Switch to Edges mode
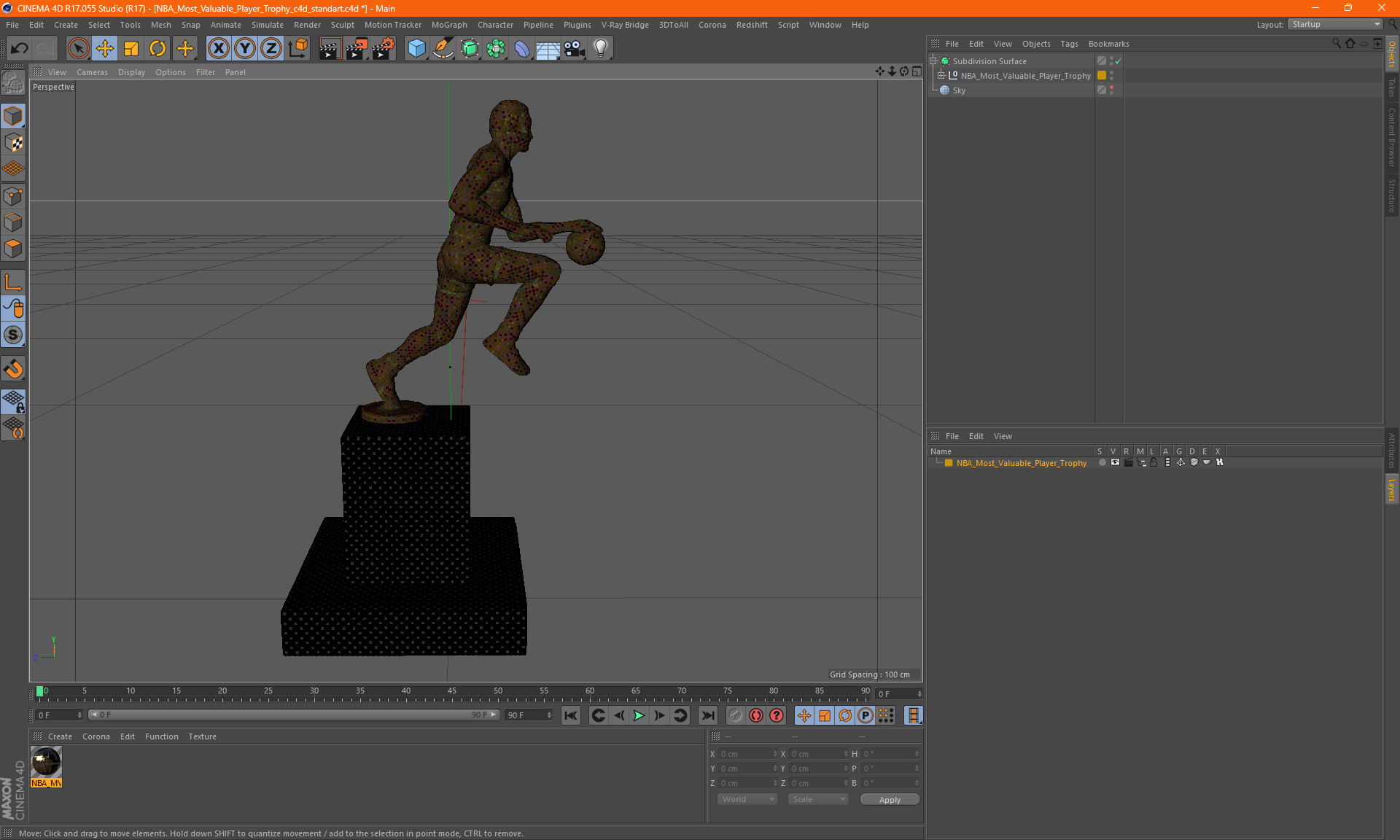This screenshot has width=1400, height=840. [13, 222]
